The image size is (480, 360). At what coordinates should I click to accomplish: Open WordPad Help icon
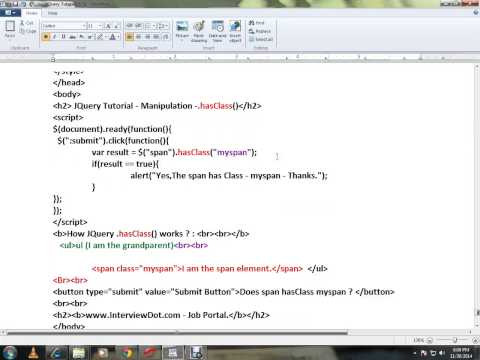click(476, 13)
